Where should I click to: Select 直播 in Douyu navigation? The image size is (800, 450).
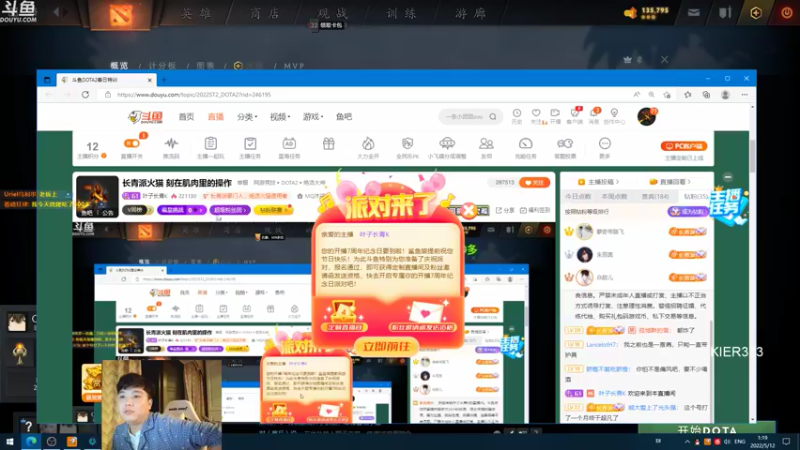coord(216,117)
